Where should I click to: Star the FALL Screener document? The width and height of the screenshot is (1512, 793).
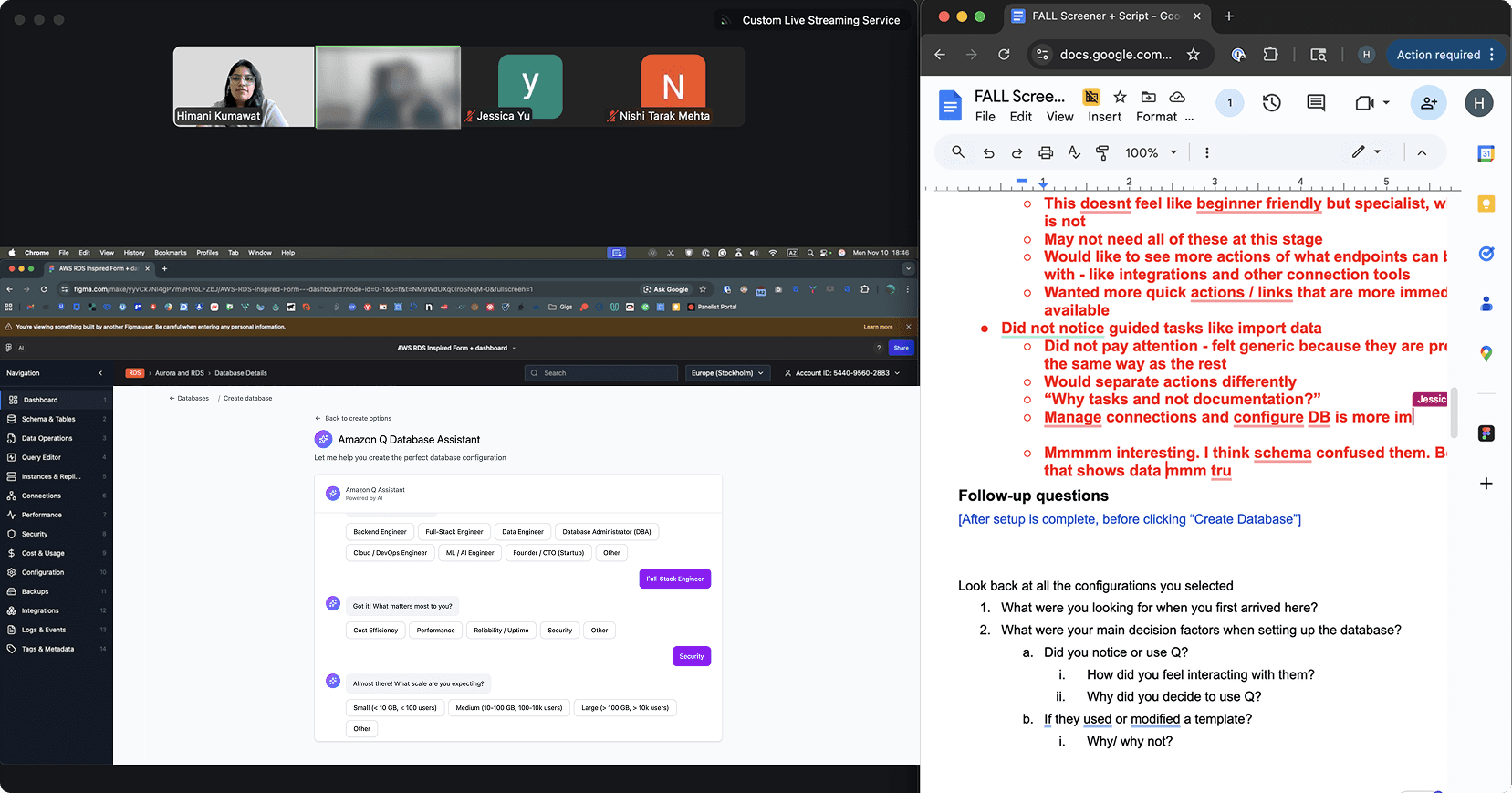pyautogui.click(x=1121, y=97)
